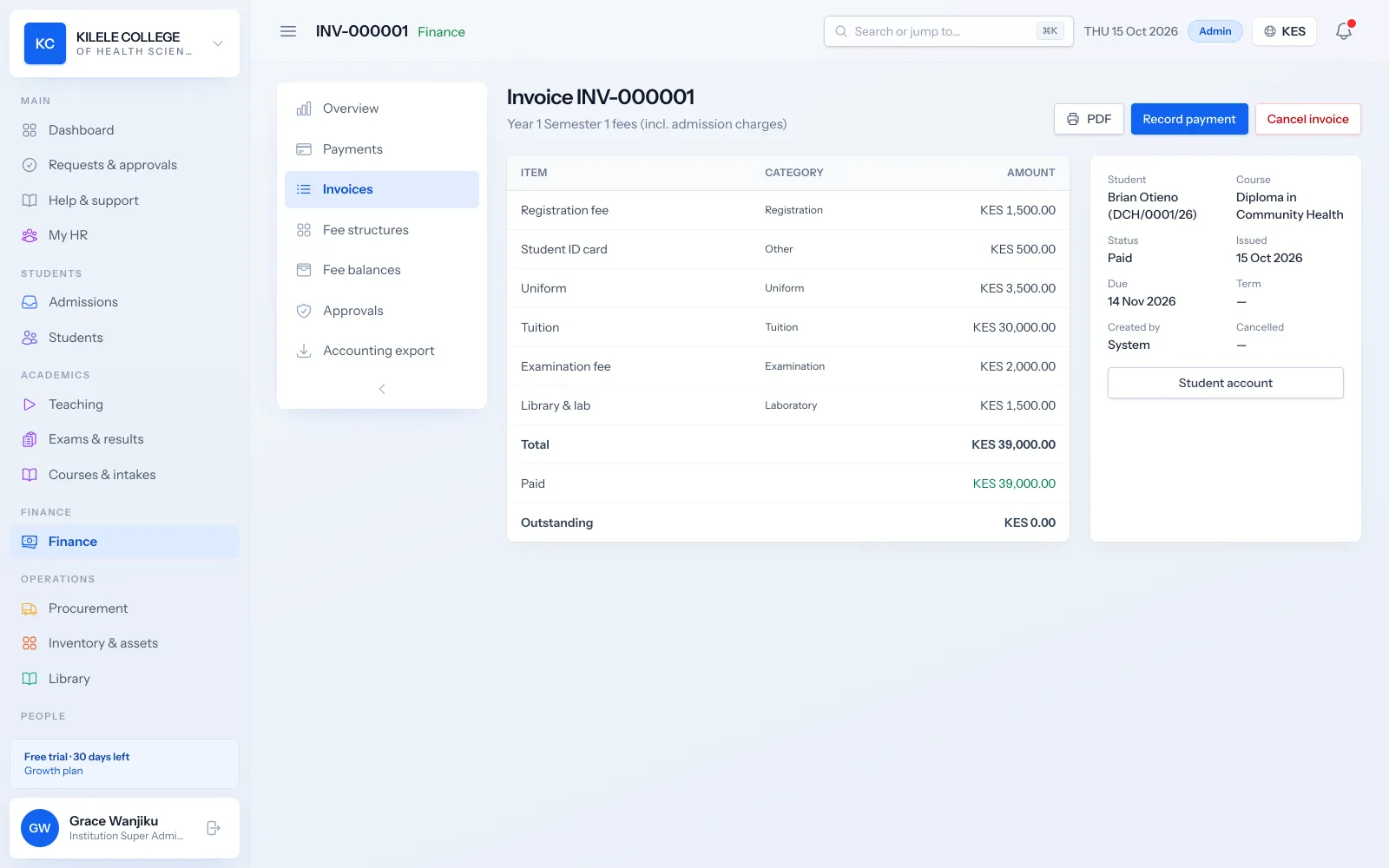Go to My HR

[125, 235]
